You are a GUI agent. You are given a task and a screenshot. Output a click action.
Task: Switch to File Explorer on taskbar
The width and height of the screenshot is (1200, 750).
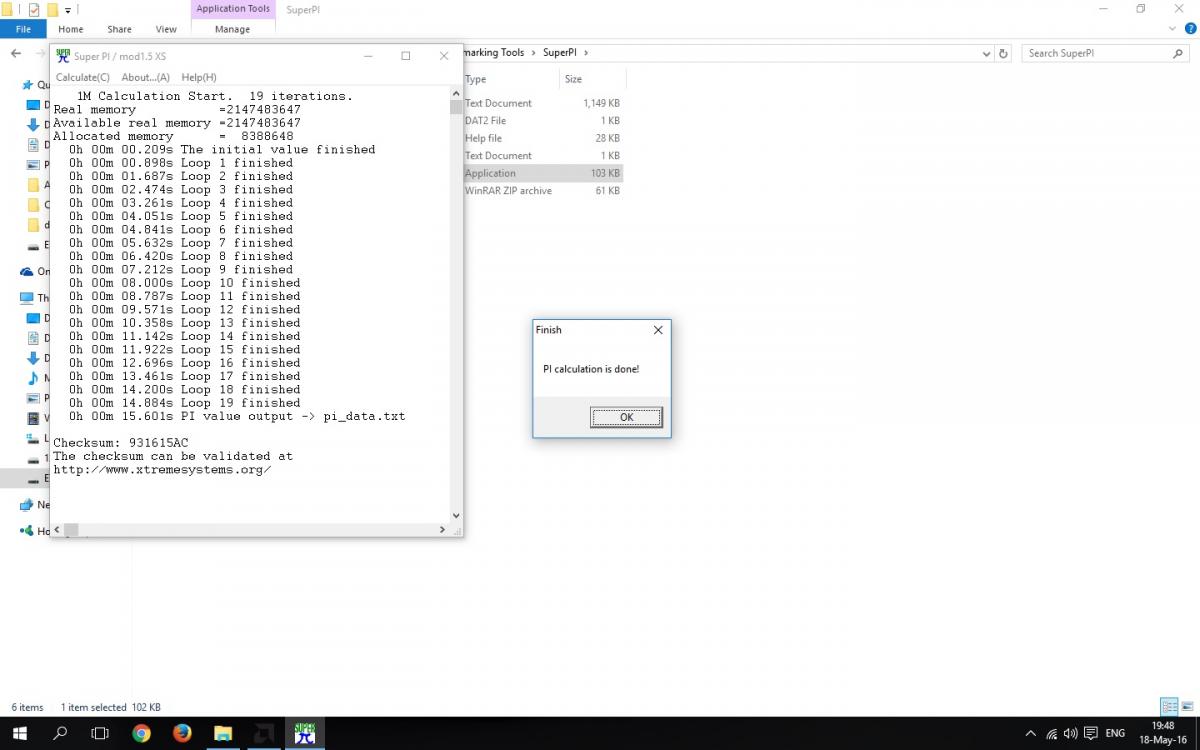coord(223,733)
